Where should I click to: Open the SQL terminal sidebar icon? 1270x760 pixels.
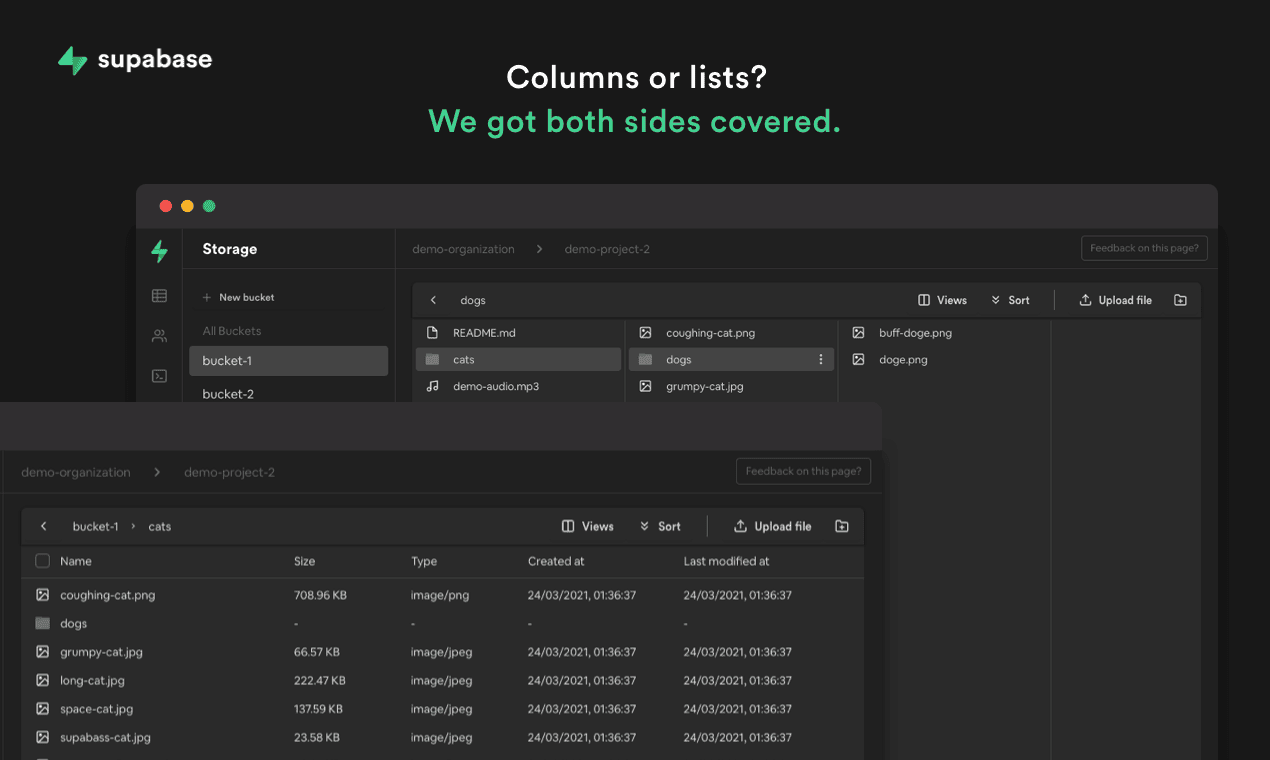tap(159, 375)
